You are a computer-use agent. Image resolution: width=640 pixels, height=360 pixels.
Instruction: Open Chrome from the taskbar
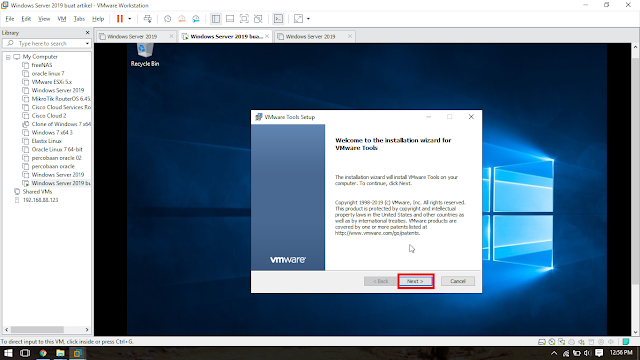43,353
